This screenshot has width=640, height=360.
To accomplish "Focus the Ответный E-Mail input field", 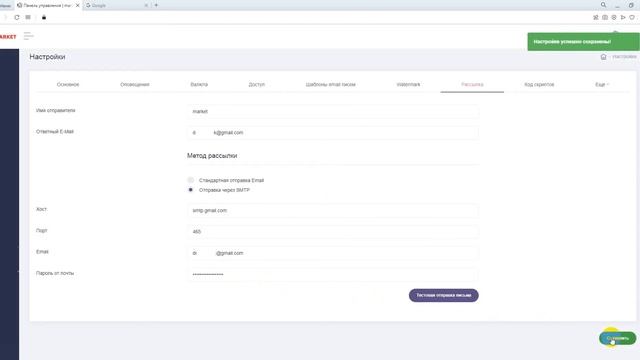I will coord(333,133).
